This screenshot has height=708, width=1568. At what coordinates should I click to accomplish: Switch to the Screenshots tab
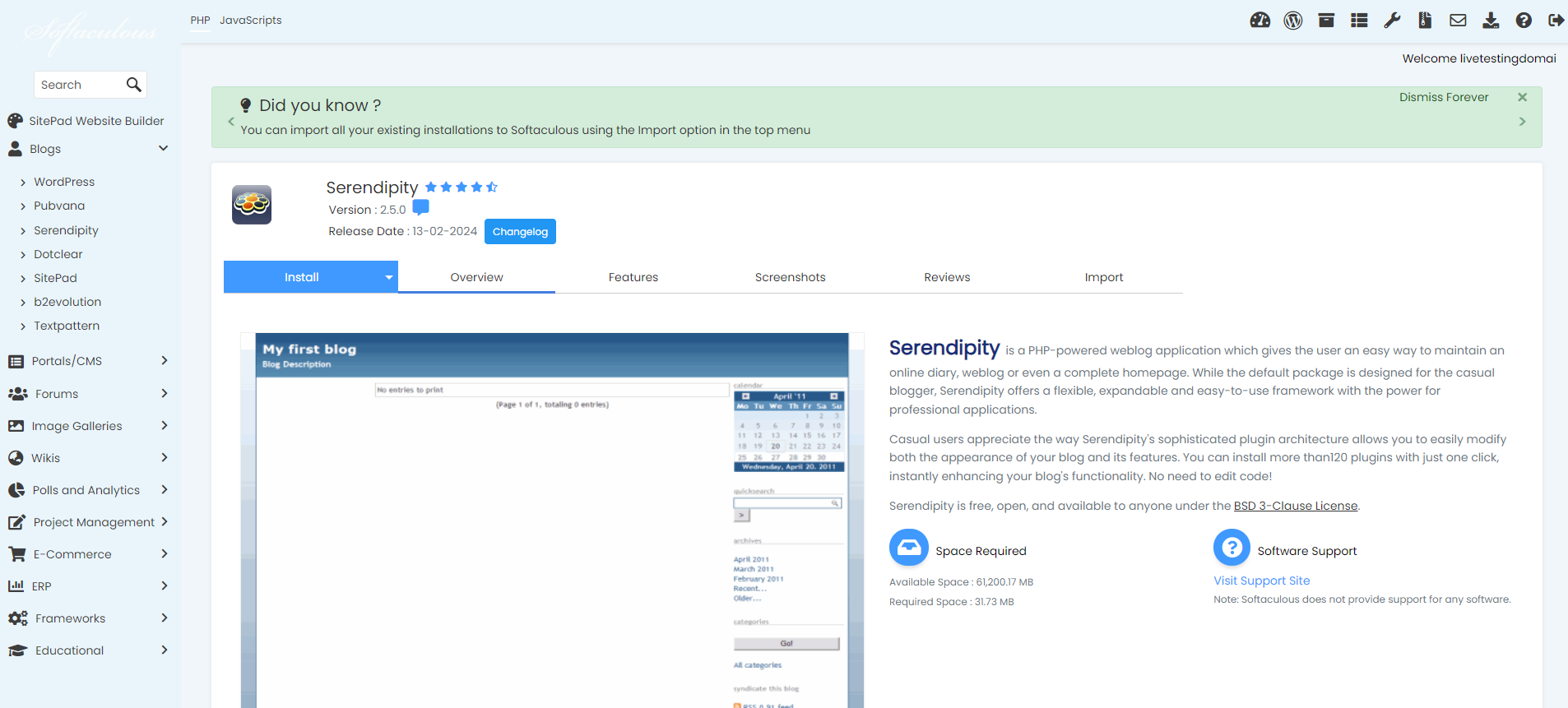point(790,277)
